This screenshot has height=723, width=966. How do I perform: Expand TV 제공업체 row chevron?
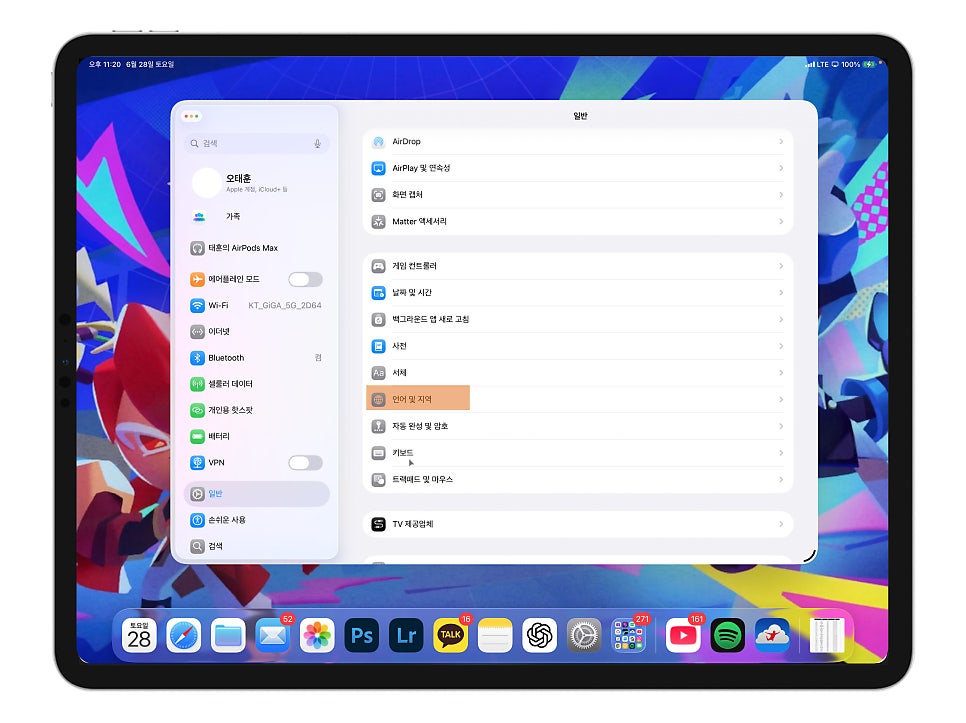781,524
